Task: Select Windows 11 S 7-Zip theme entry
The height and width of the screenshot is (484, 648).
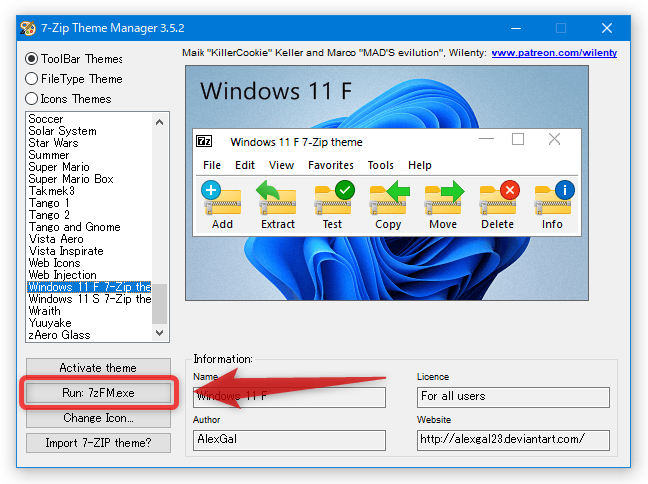Action: 89,299
